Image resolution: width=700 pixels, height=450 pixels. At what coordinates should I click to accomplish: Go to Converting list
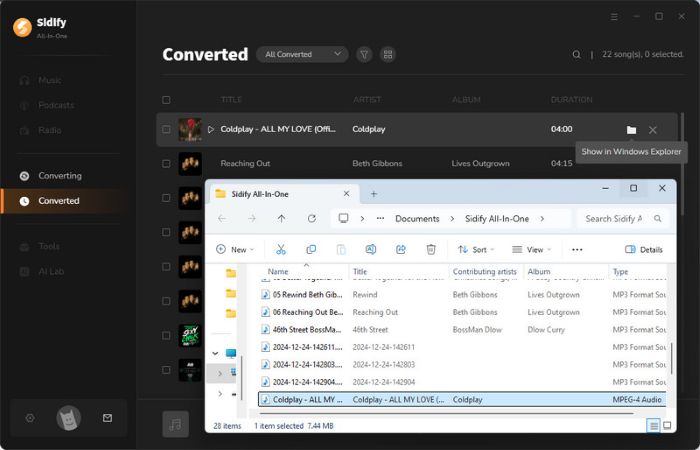pos(60,176)
